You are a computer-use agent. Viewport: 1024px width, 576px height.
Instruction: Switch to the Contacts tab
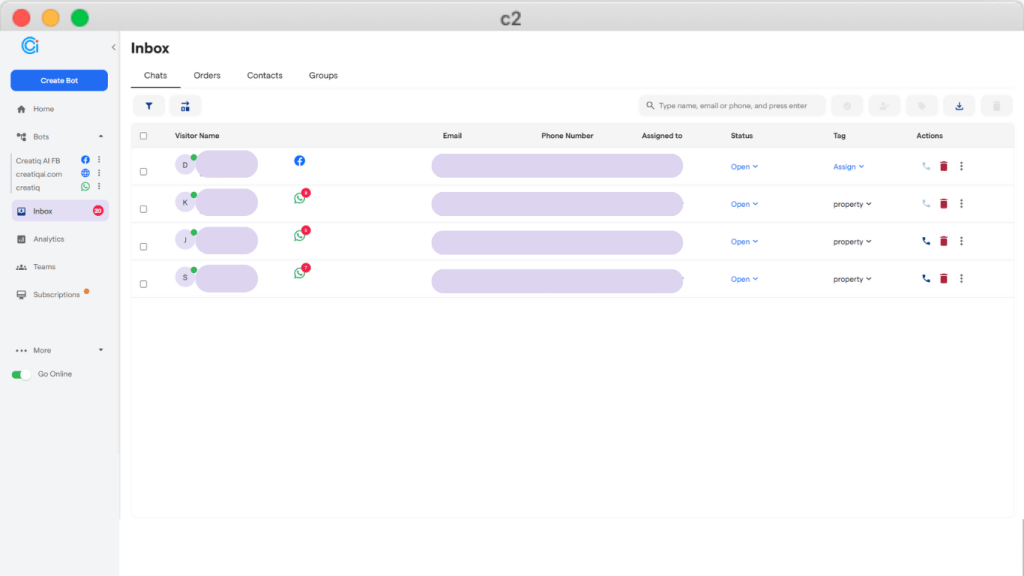click(x=263, y=75)
